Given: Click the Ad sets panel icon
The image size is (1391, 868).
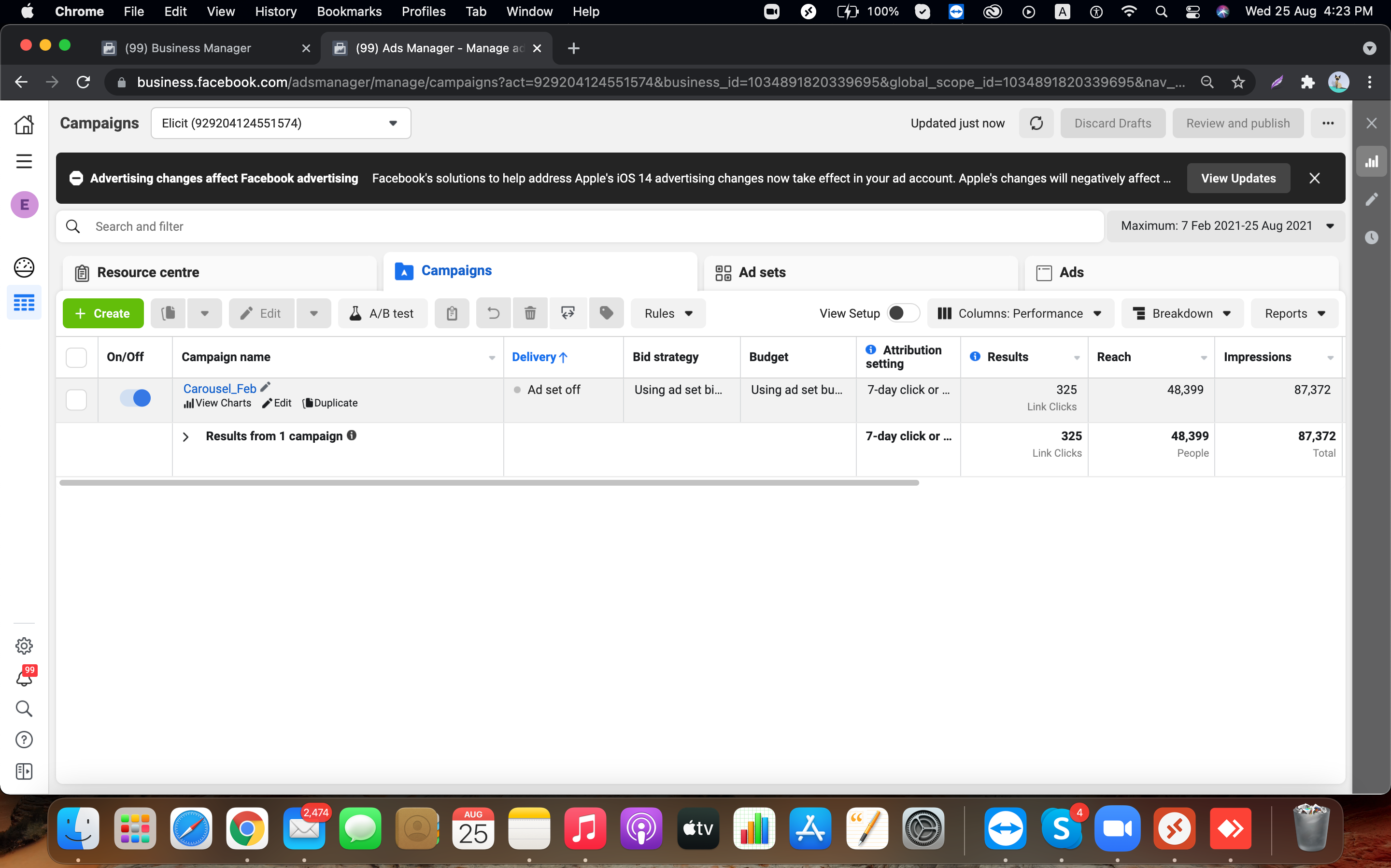Looking at the screenshot, I should (722, 272).
